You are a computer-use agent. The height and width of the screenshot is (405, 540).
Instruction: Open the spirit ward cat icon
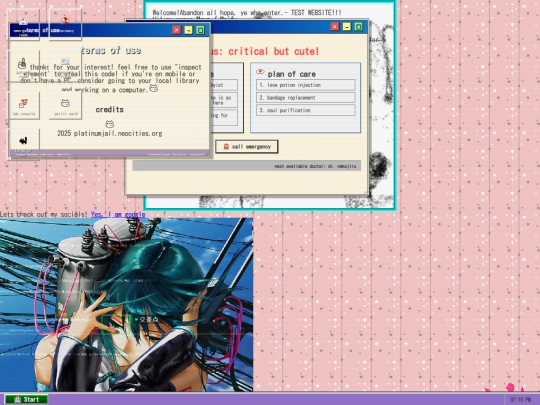click(65, 105)
